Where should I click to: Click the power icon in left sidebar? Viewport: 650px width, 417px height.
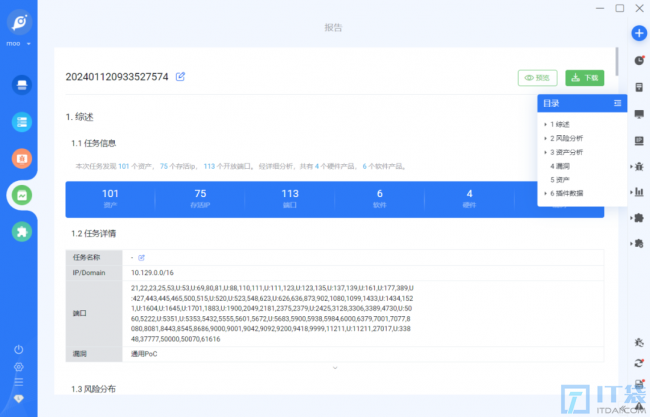point(19,349)
